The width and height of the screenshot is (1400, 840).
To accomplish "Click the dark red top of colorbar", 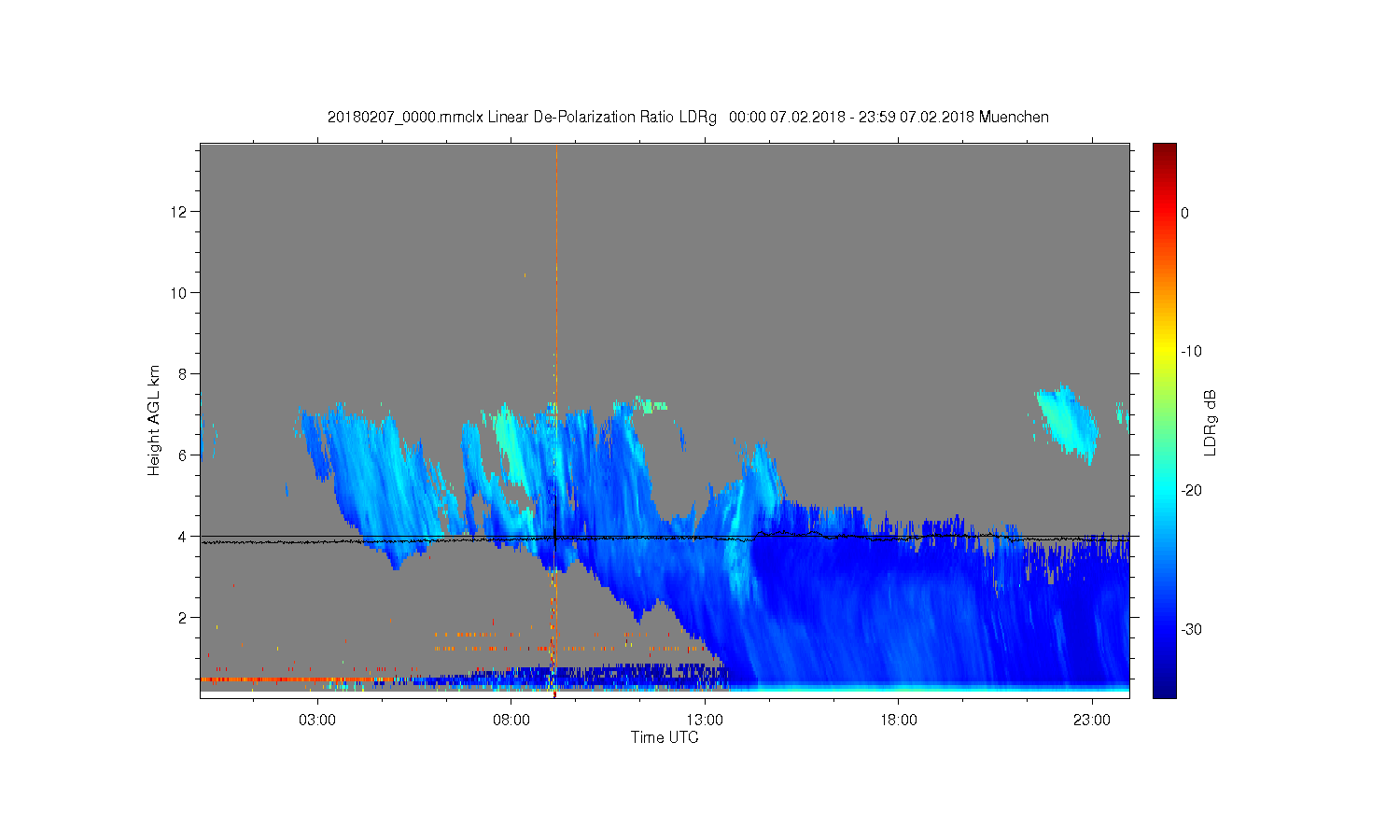I will (1164, 151).
